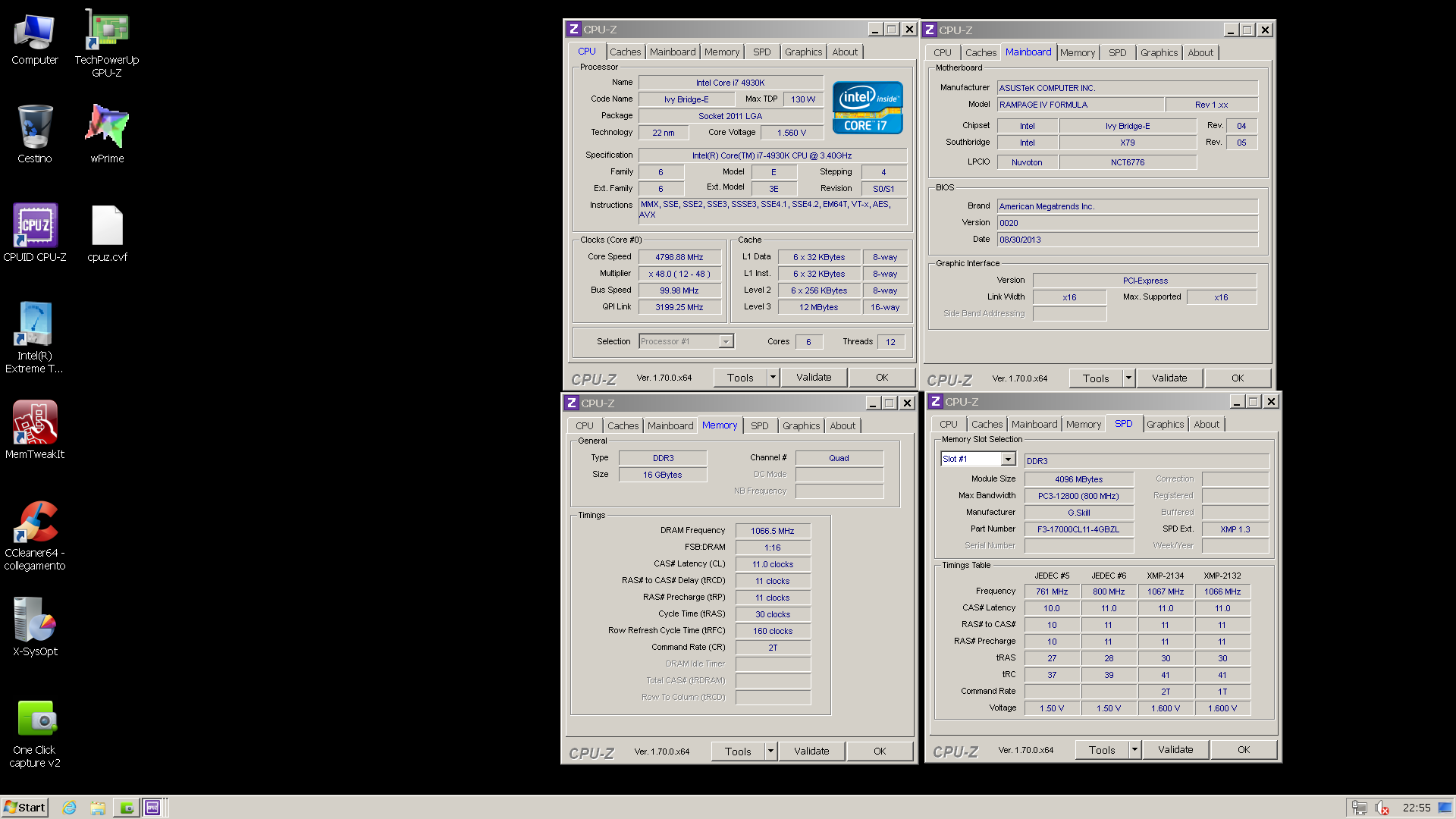Click the Core Voltage 1.560 V value

click(x=792, y=133)
